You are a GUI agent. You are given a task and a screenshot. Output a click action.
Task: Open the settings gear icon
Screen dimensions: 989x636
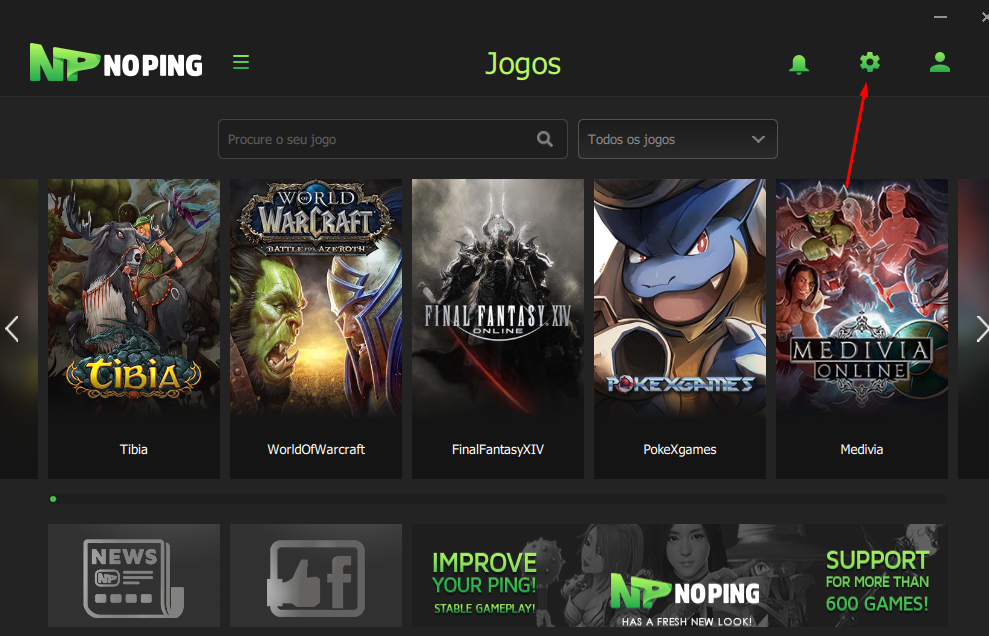(870, 62)
